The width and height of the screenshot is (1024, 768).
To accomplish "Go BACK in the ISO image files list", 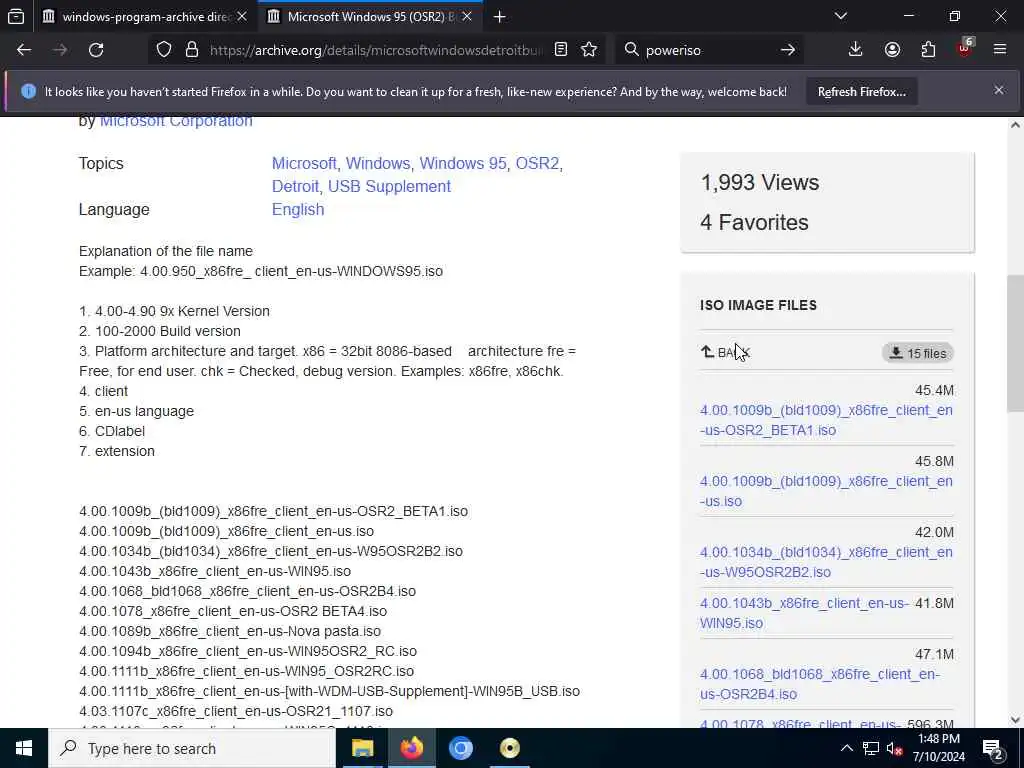I will [x=725, y=353].
